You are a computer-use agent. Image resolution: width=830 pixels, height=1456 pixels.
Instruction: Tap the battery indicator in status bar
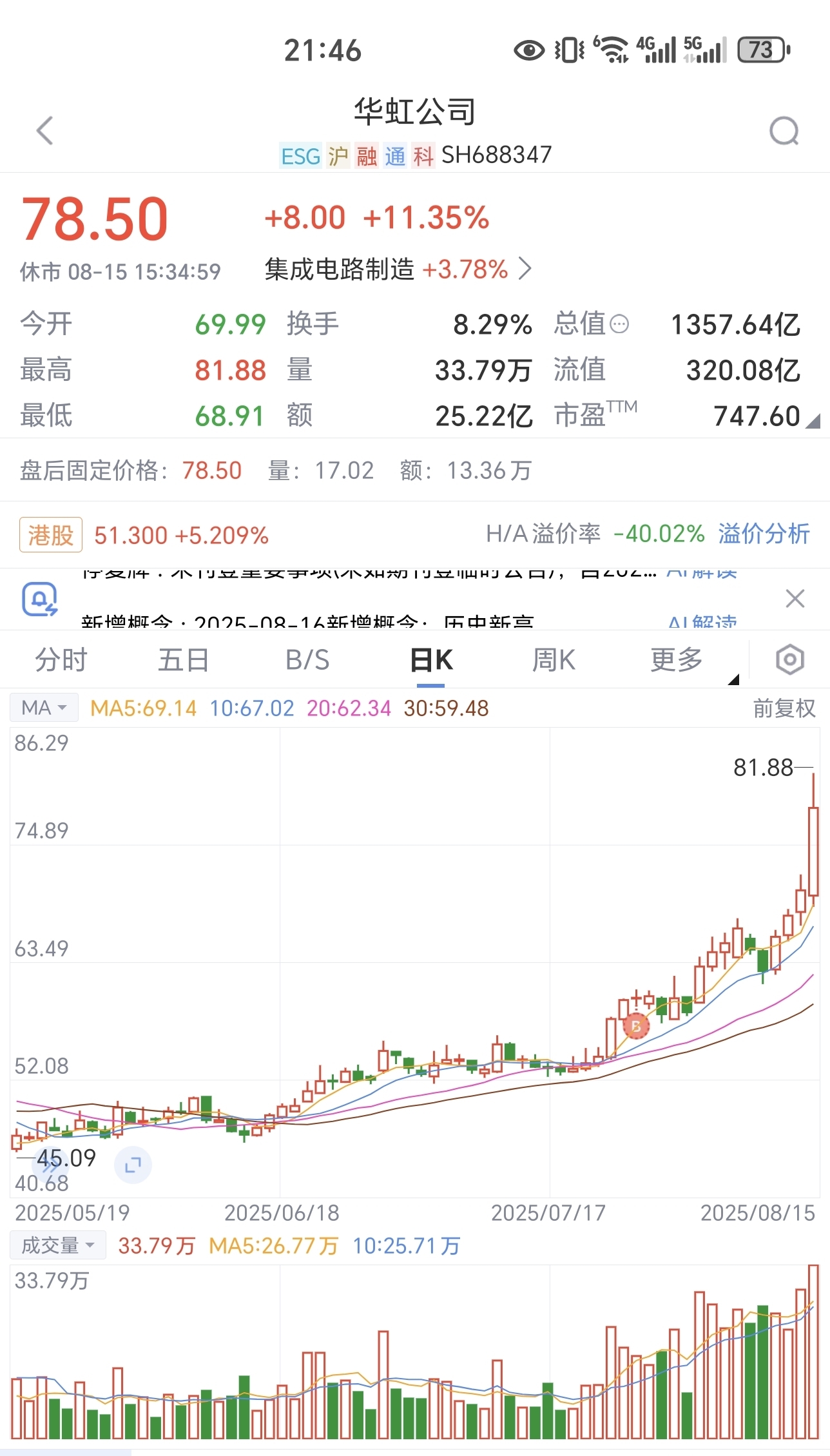pyautogui.click(x=764, y=50)
